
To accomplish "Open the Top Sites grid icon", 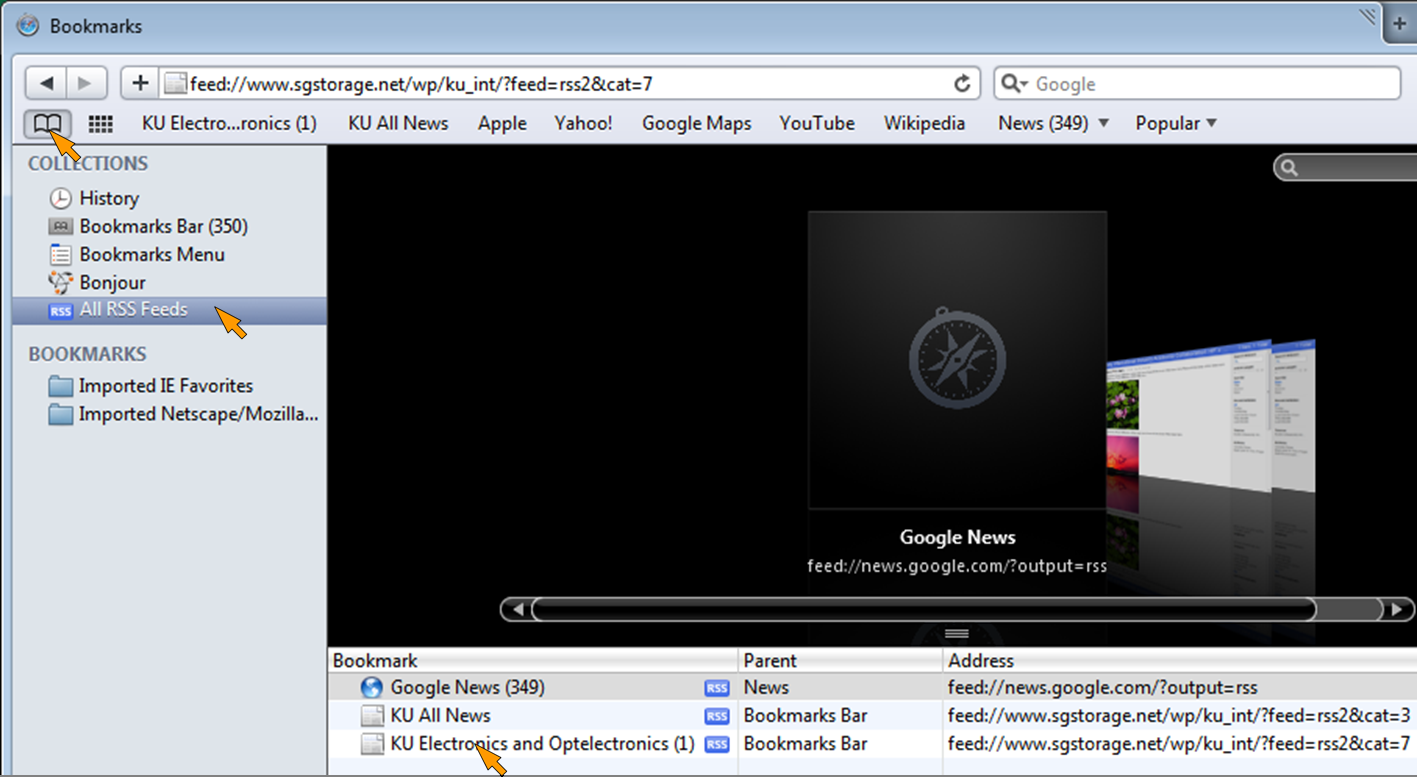I will (100, 124).
